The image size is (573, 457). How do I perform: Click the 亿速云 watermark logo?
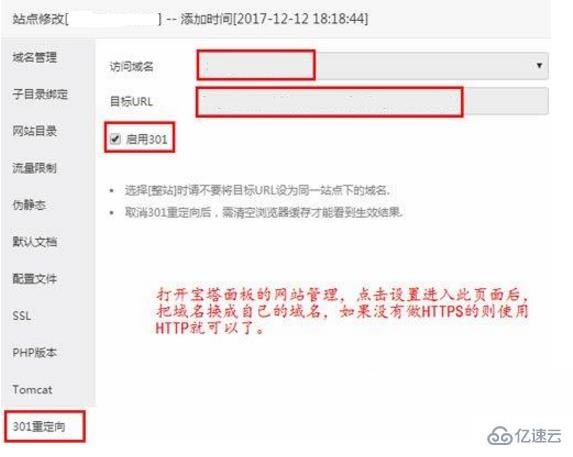525,435
